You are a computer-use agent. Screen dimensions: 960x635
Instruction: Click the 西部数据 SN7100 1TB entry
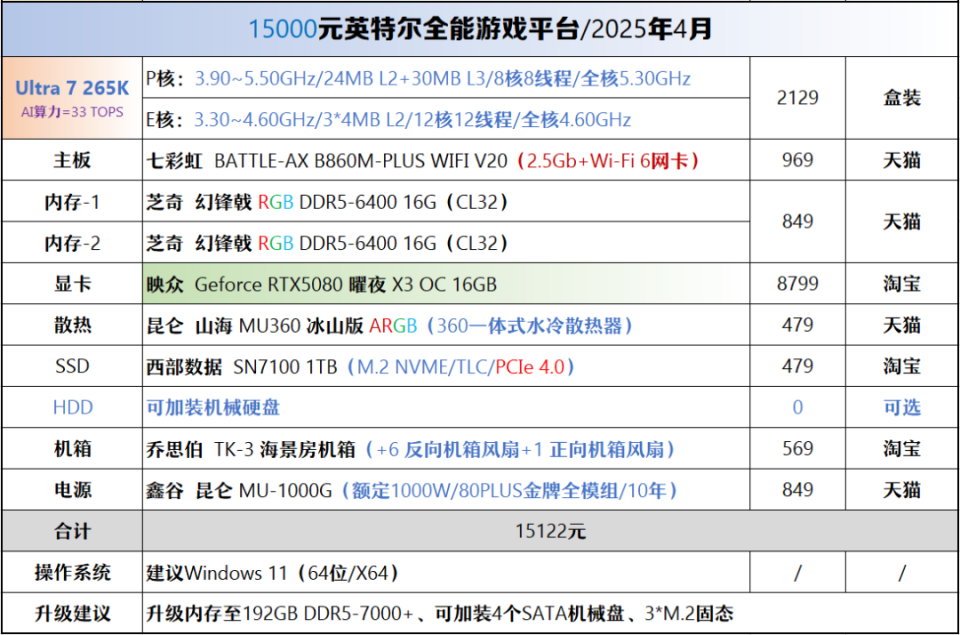pyautogui.click(x=361, y=367)
